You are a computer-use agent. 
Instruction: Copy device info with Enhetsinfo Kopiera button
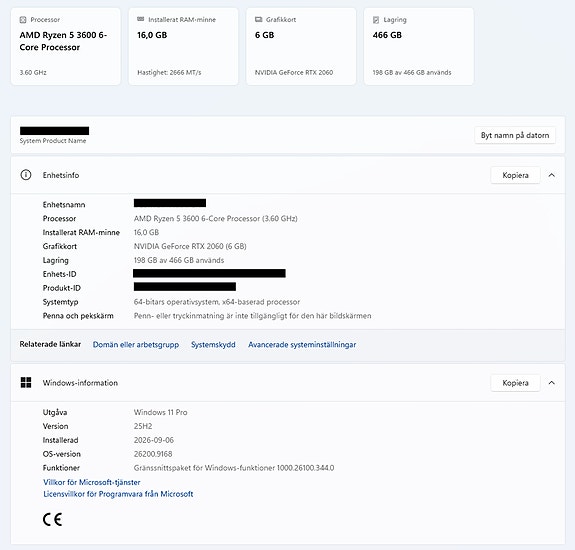point(515,175)
